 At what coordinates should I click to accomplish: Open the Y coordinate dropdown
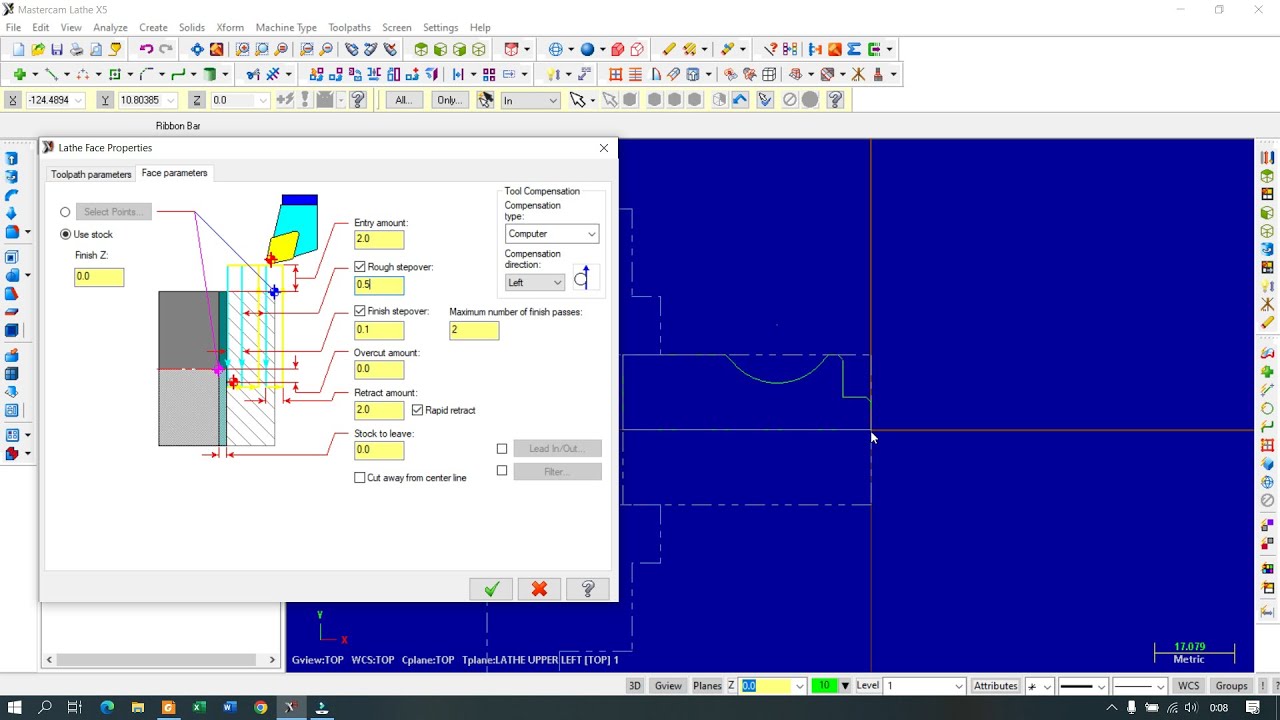[172, 100]
